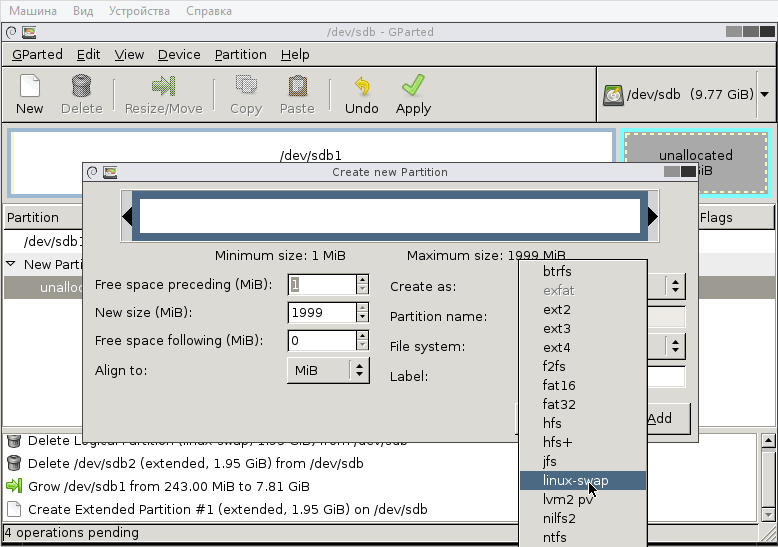This screenshot has width=778, height=547.
Task: Click the trash icon of Delete /dev/sdb2 operation
Action: 14,463
